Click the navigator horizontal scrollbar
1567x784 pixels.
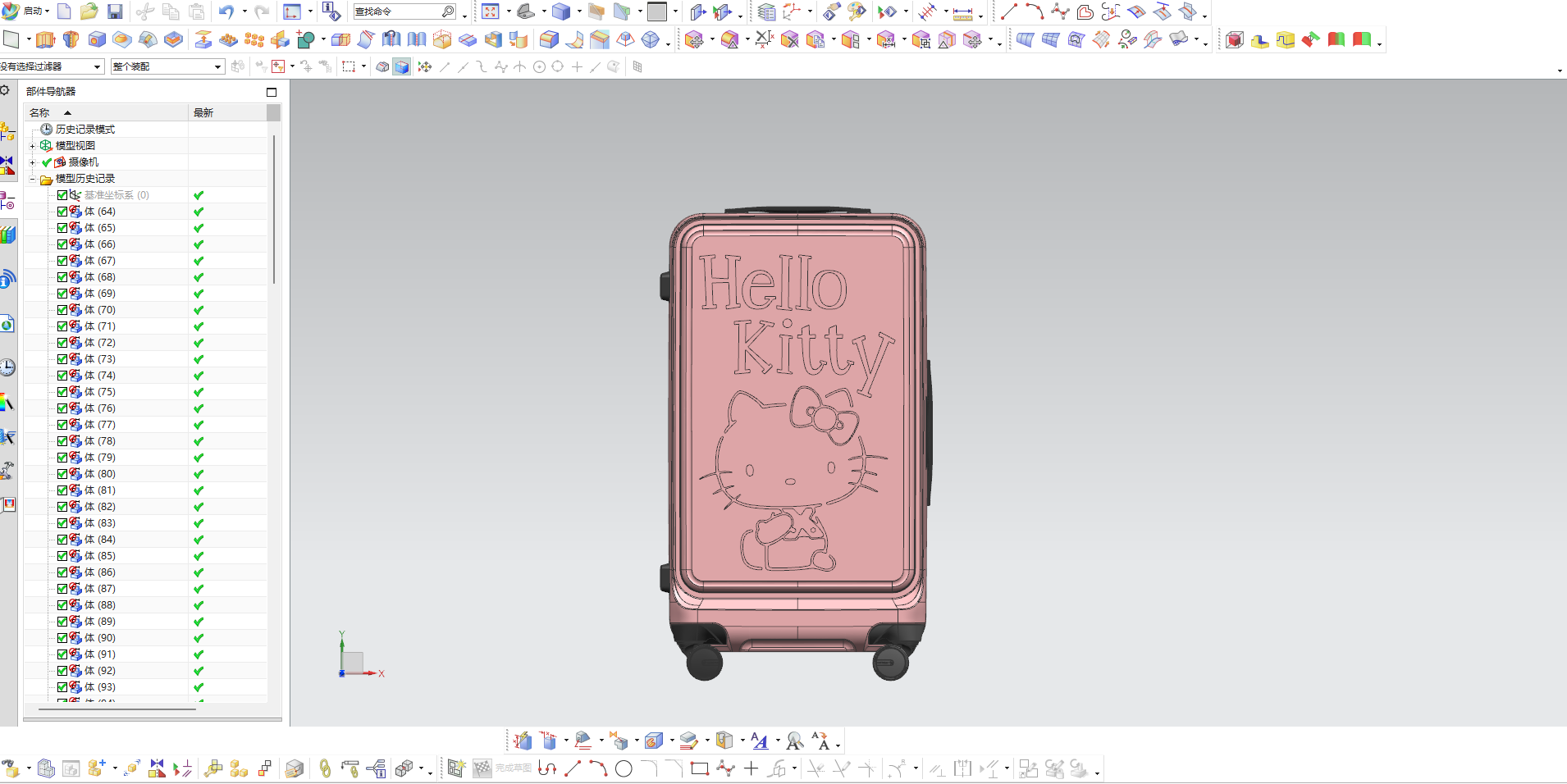tap(117, 709)
